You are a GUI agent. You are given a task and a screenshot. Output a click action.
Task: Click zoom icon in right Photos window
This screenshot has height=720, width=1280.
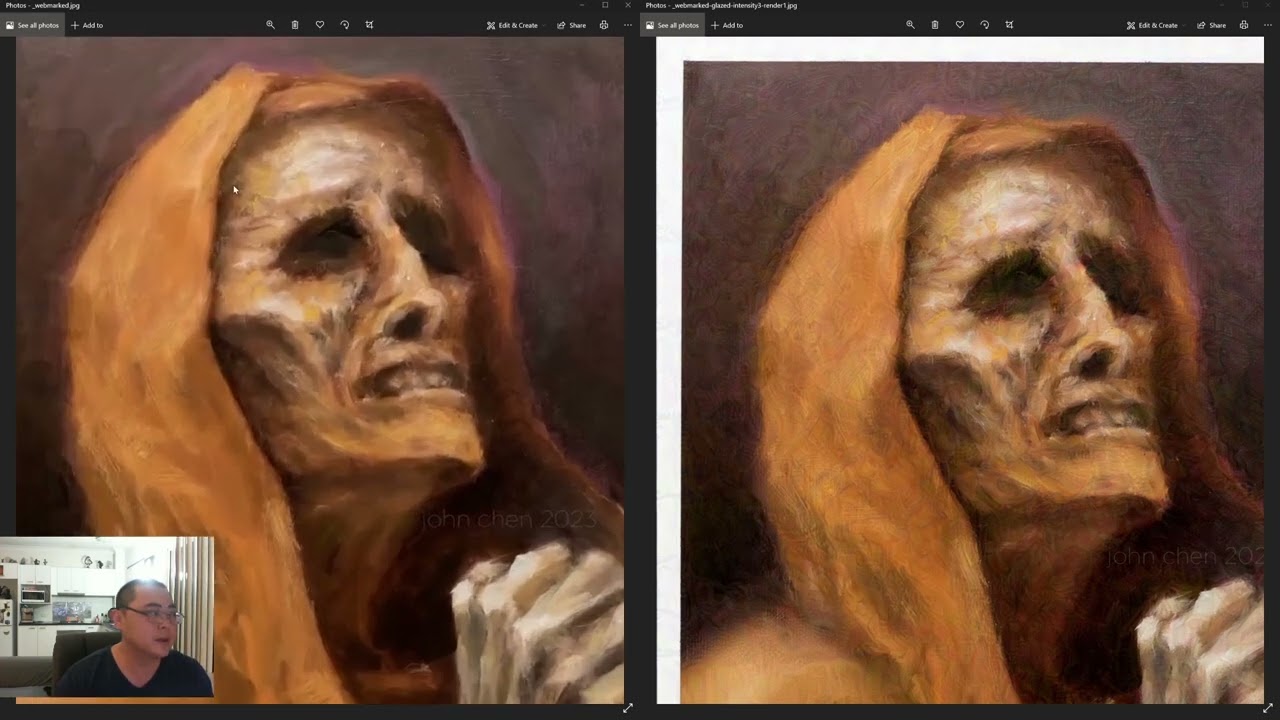910,25
